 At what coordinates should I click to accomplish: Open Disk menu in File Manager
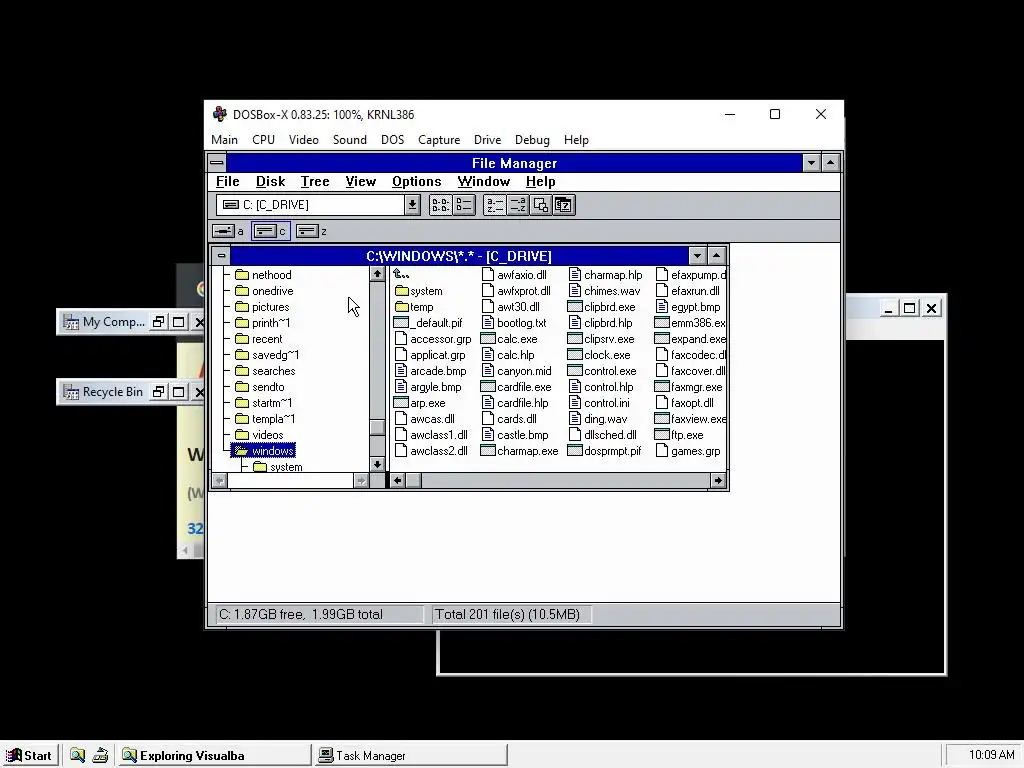270,182
